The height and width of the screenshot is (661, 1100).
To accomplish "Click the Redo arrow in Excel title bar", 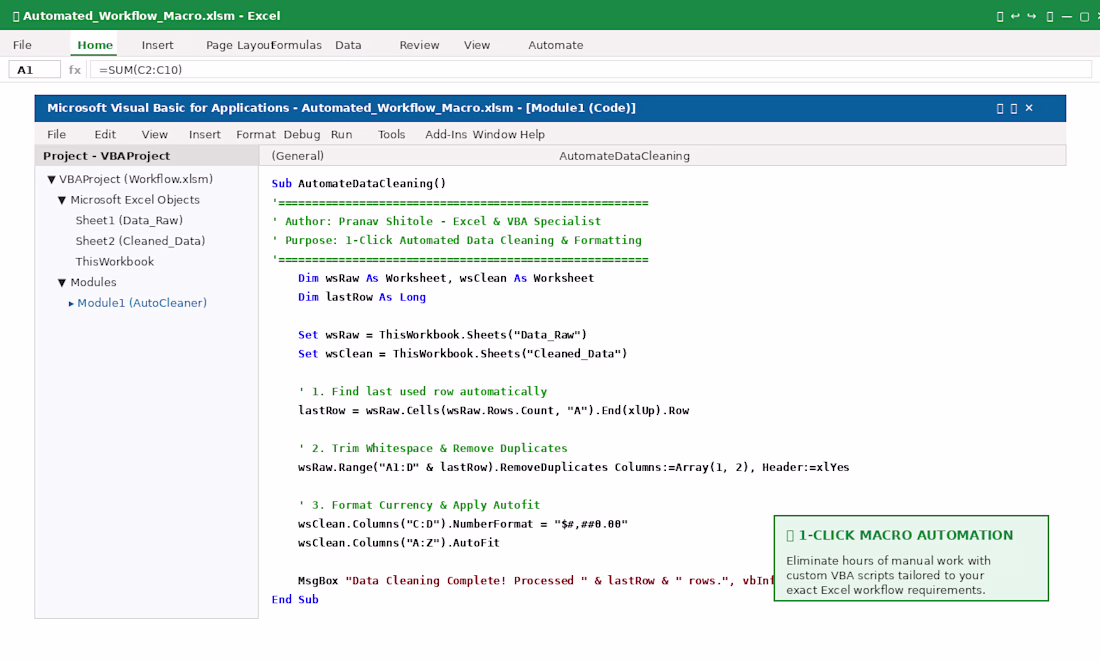I will coord(1031,16).
